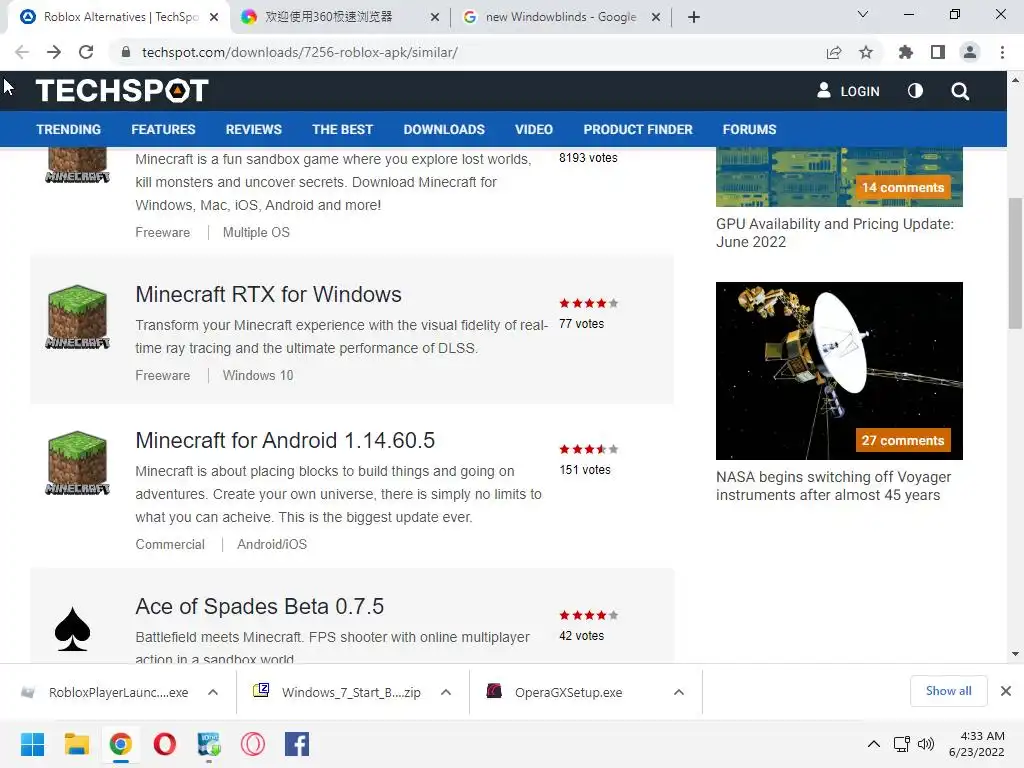Click the 14 comments badge
Image resolution: width=1024 pixels, height=768 pixels.
coord(903,187)
